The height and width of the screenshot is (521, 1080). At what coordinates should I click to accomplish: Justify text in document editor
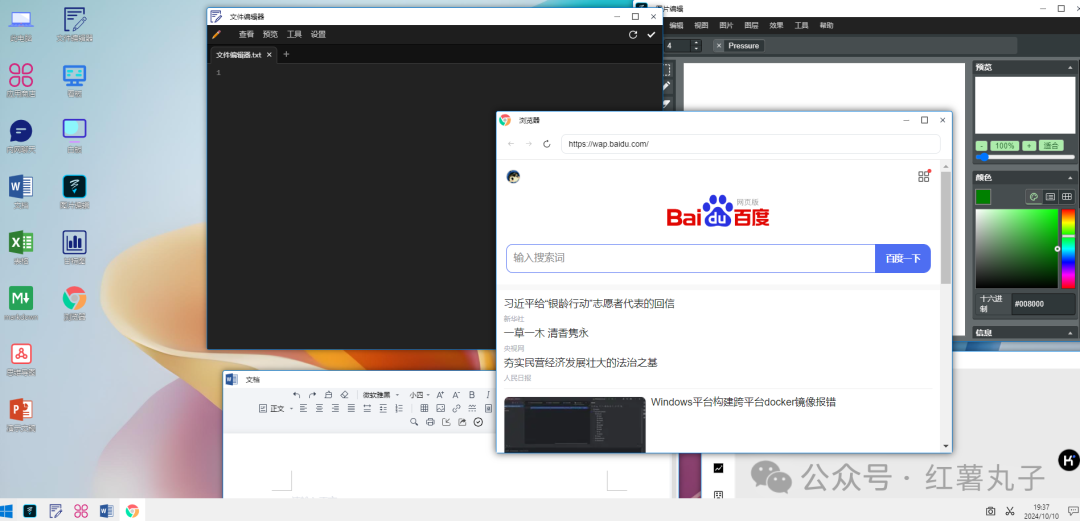coord(351,409)
